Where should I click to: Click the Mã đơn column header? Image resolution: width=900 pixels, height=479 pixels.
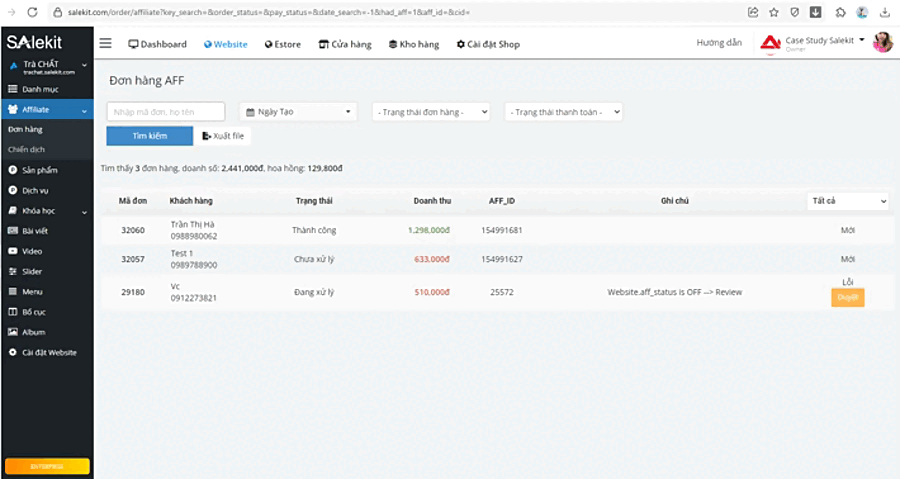(133, 201)
